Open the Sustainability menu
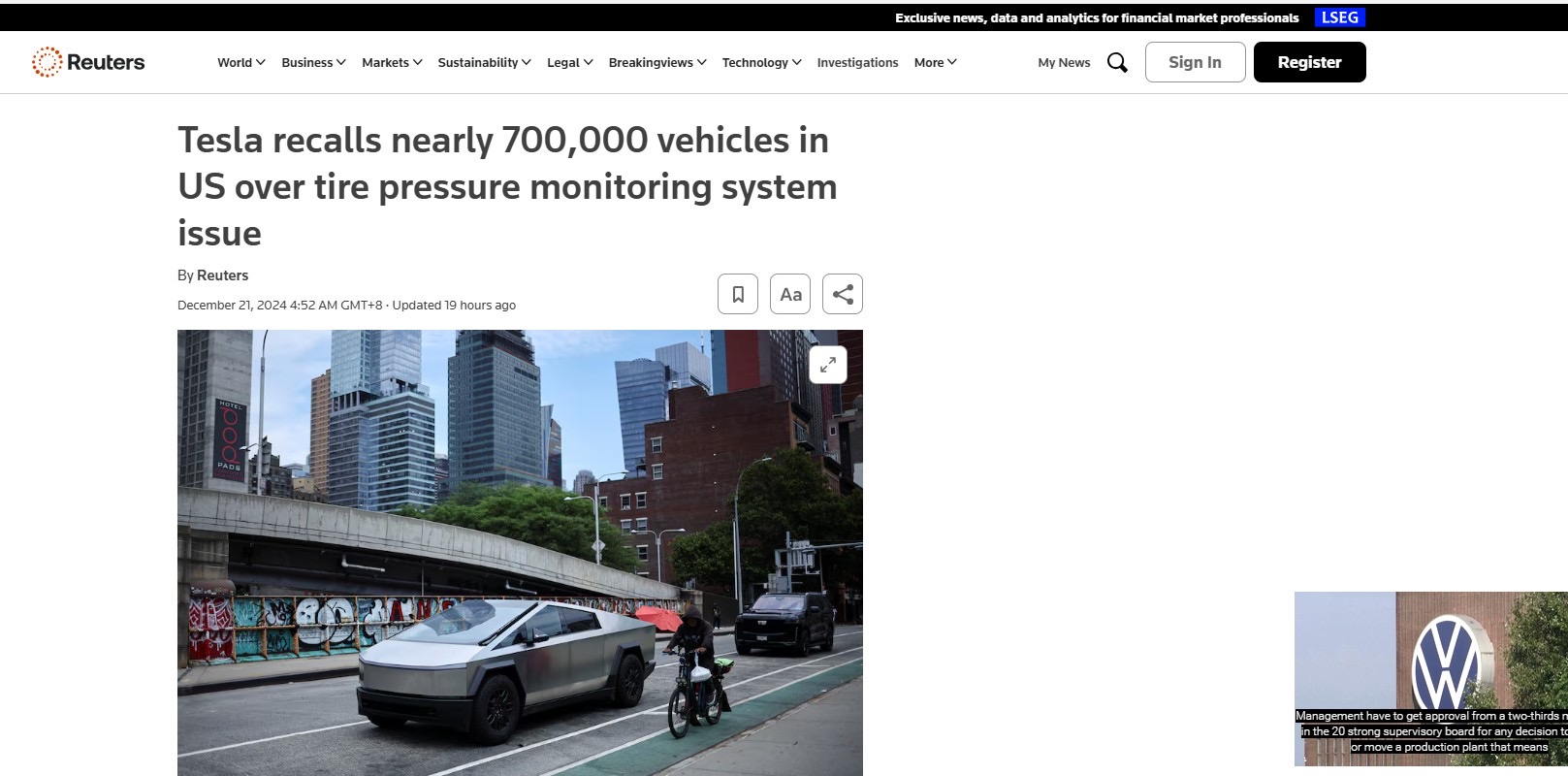 [x=485, y=62]
